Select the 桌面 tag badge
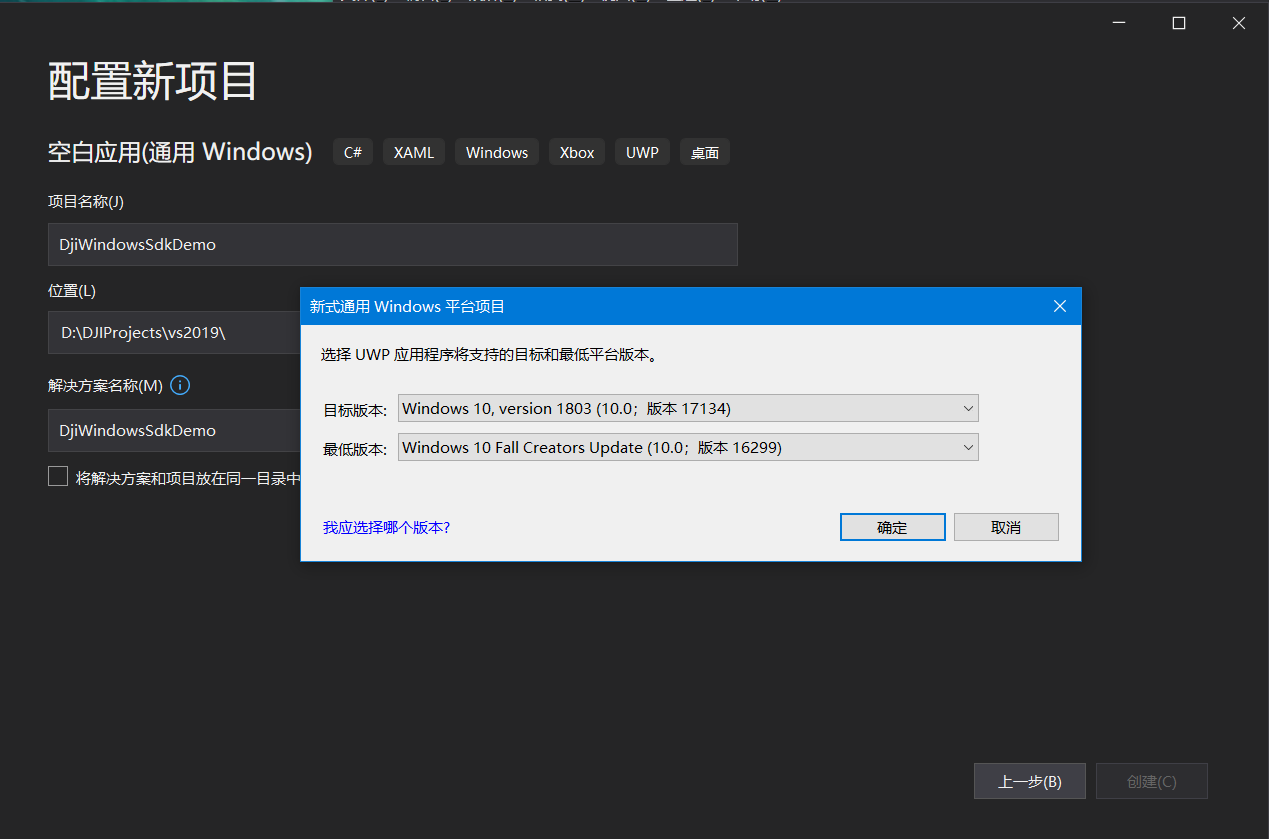This screenshot has width=1269, height=839. [x=704, y=151]
